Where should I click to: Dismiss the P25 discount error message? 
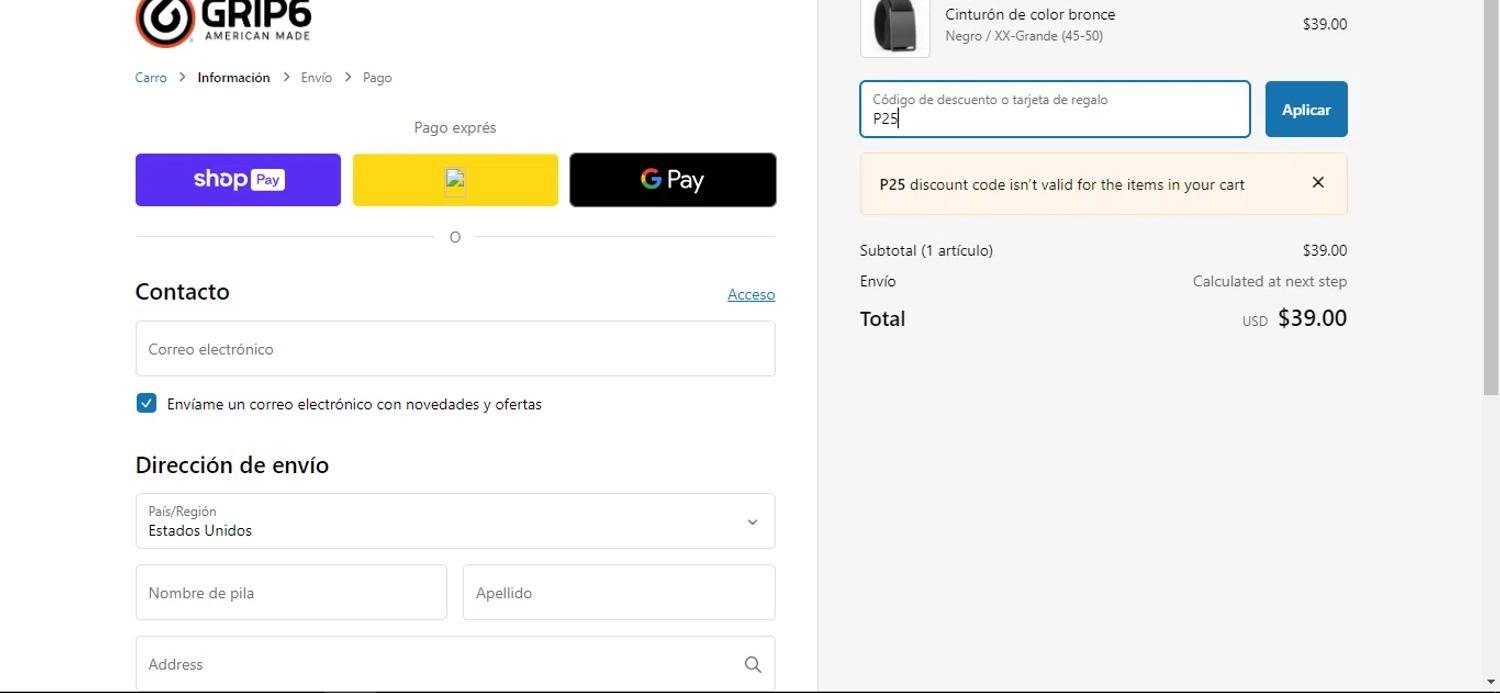(x=1318, y=183)
